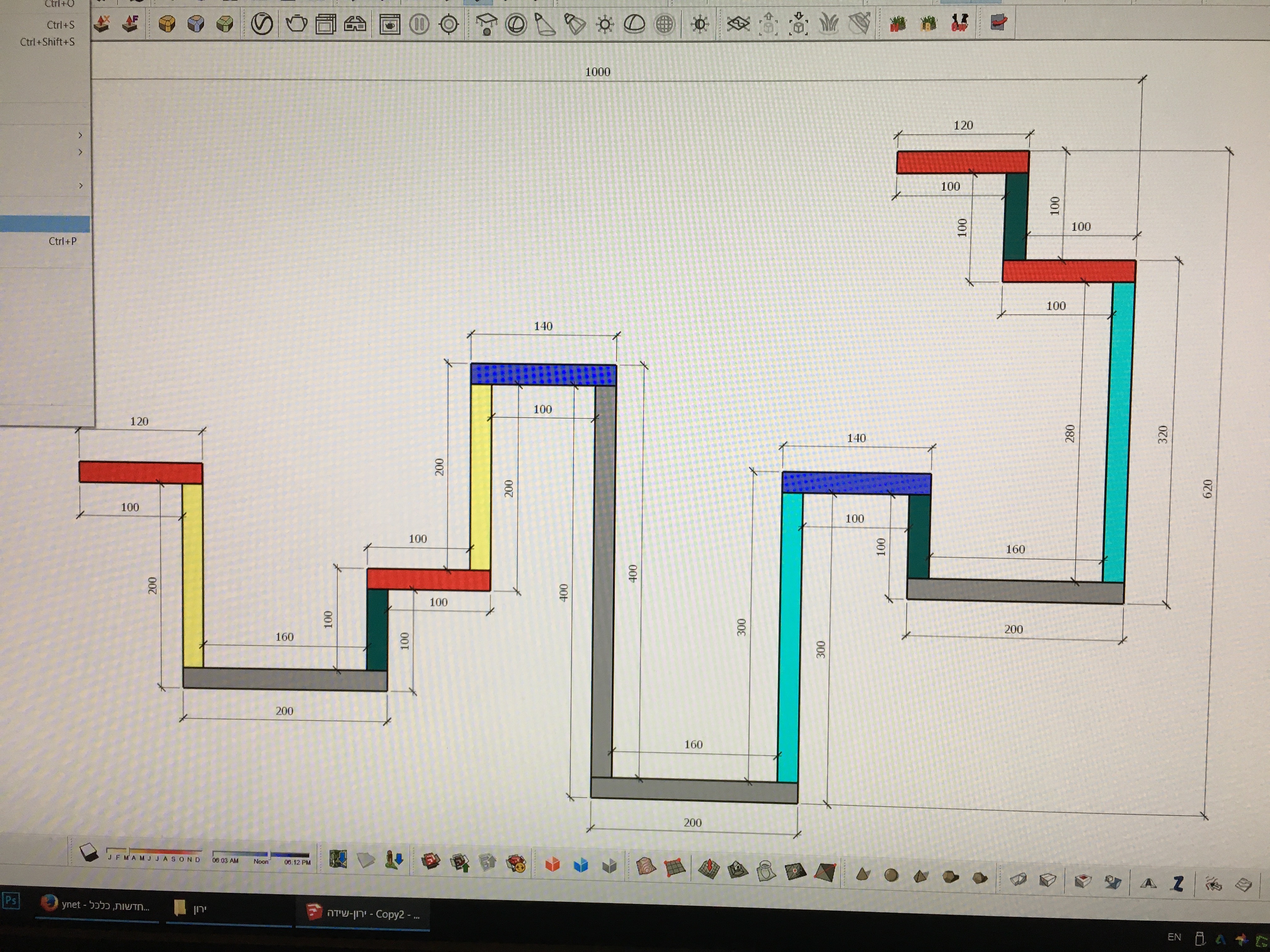The width and height of the screenshot is (1270, 952).
Task: Start render with the teapot icon
Action: pos(296,24)
